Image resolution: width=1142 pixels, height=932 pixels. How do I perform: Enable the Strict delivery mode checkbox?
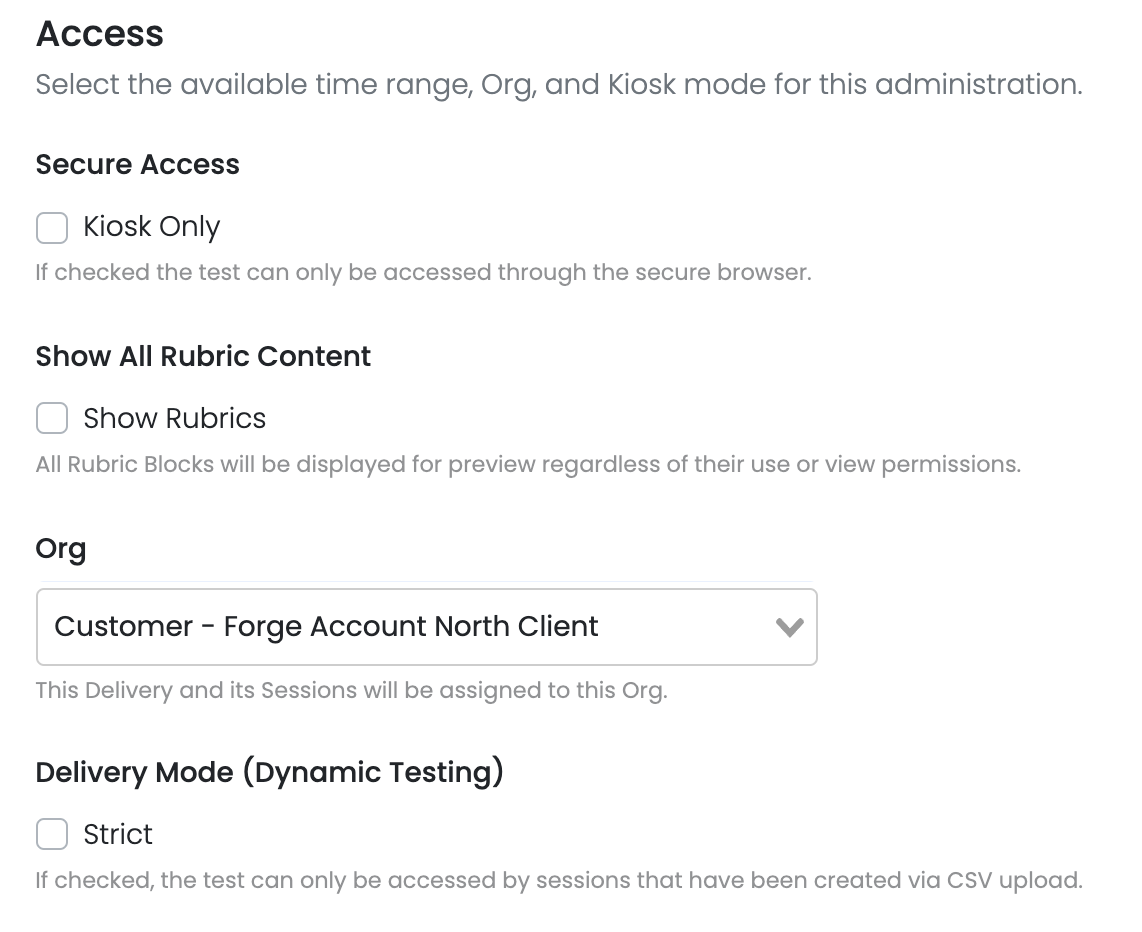pos(52,834)
